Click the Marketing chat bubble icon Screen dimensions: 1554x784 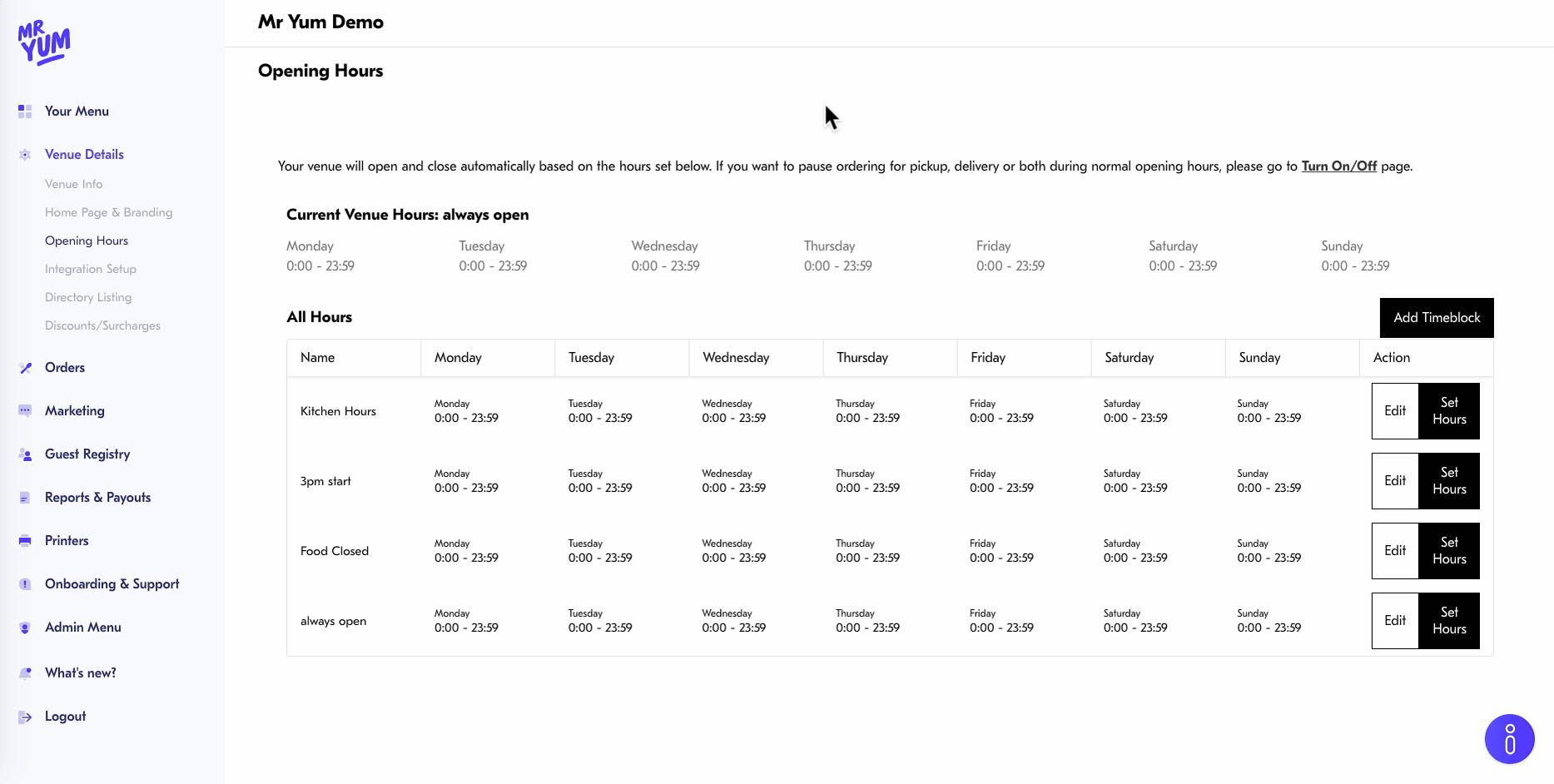pyautogui.click(x=25, y=411)
